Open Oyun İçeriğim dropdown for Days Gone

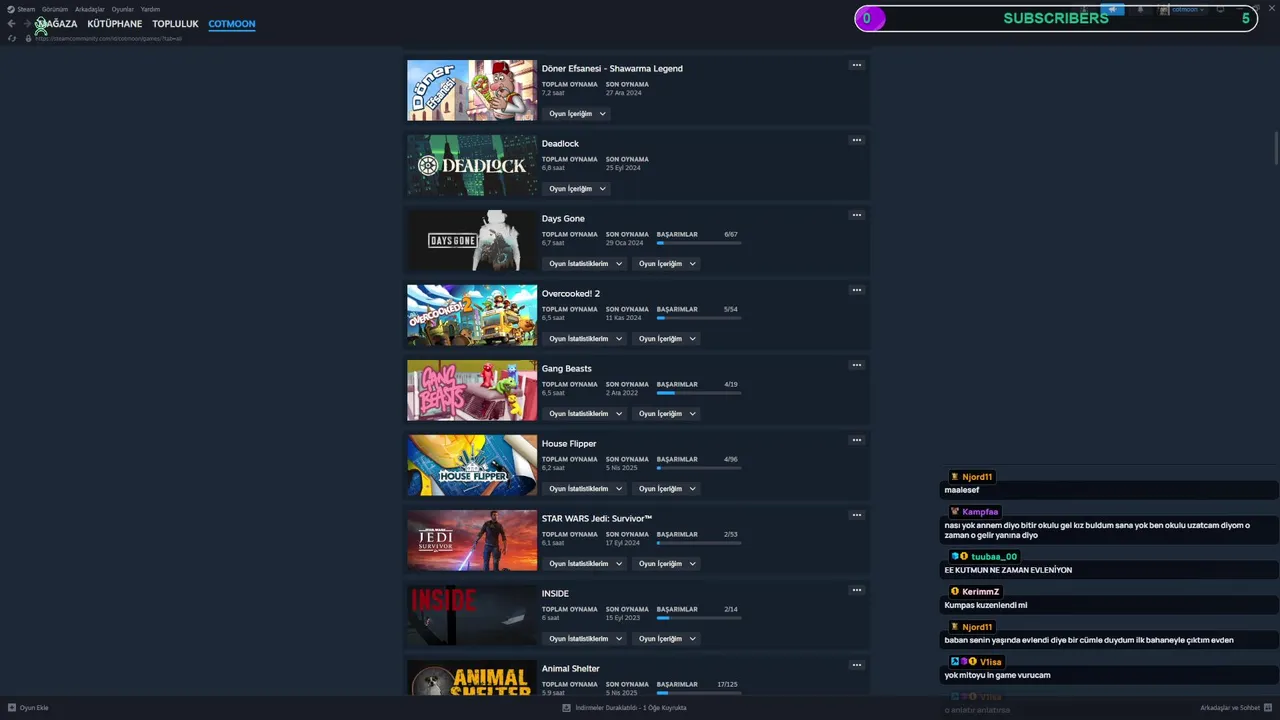[x=667, y=264]
